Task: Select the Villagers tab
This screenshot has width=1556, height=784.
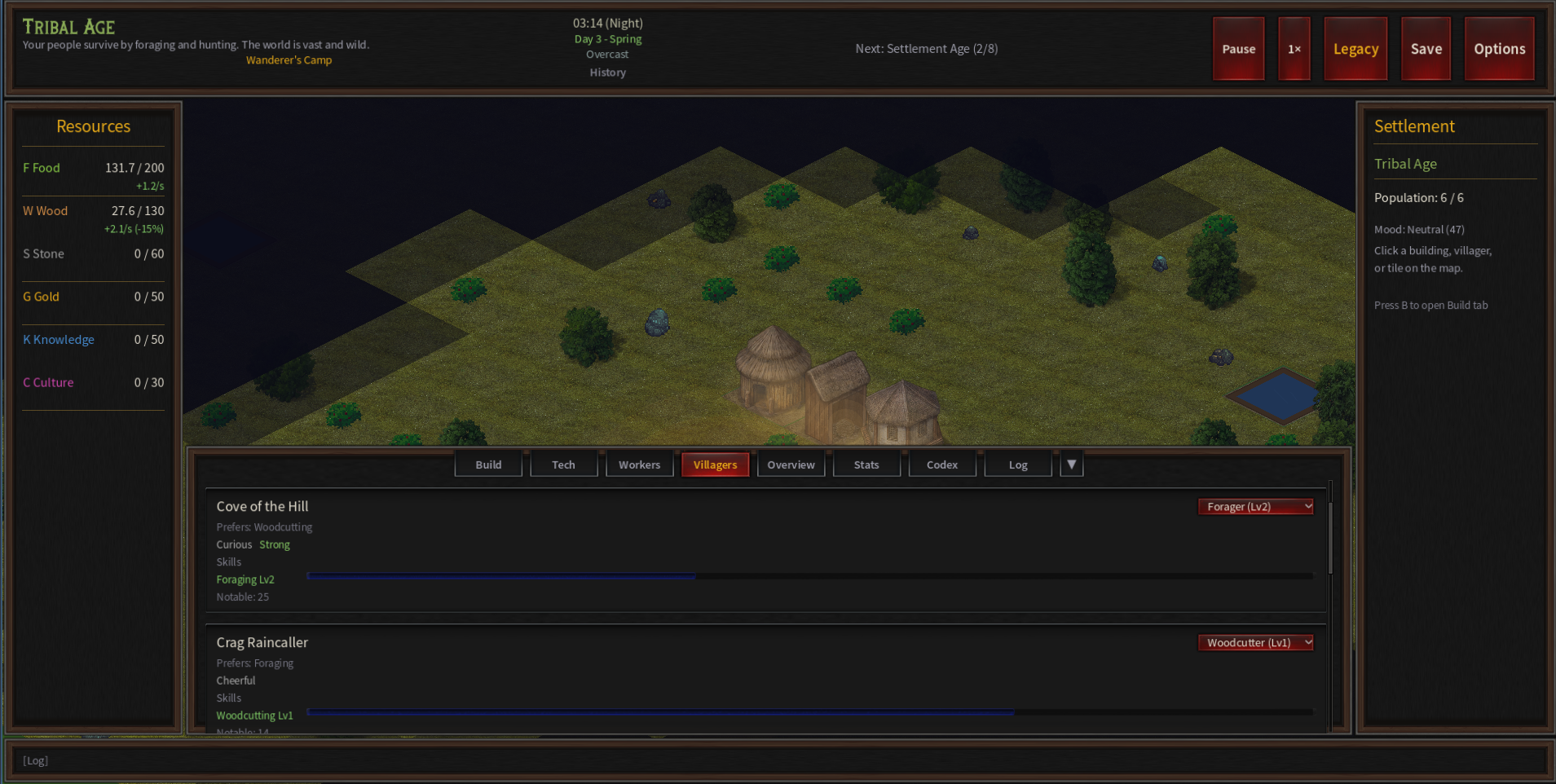Action: 715,465
